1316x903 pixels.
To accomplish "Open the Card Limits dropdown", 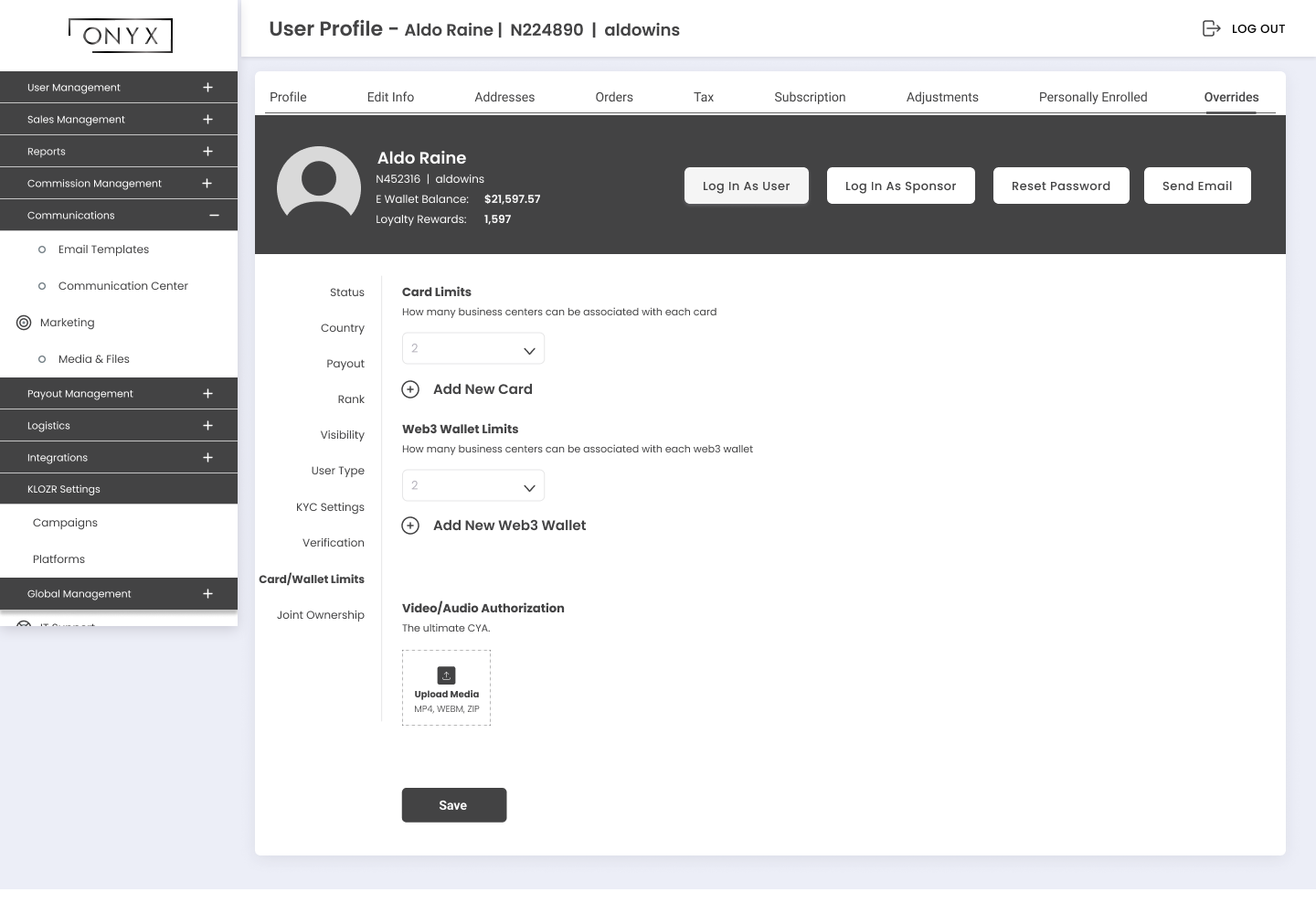I will 473,349.
